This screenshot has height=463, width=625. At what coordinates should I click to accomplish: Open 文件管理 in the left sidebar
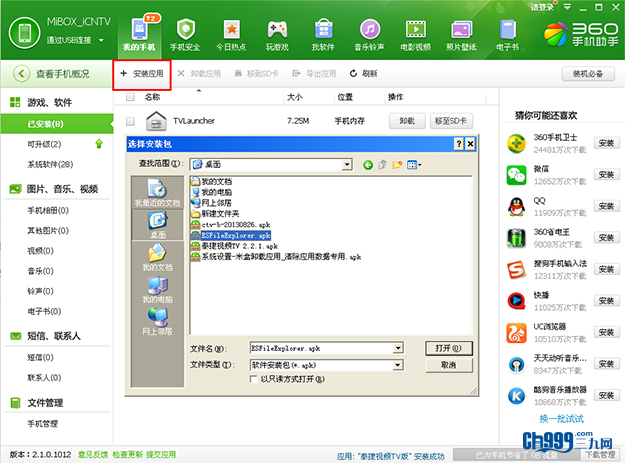[x=44, y=403]
